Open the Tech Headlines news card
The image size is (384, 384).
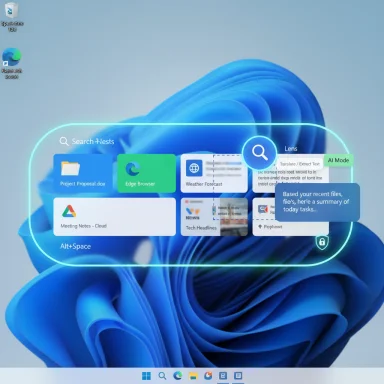(214, 217)
